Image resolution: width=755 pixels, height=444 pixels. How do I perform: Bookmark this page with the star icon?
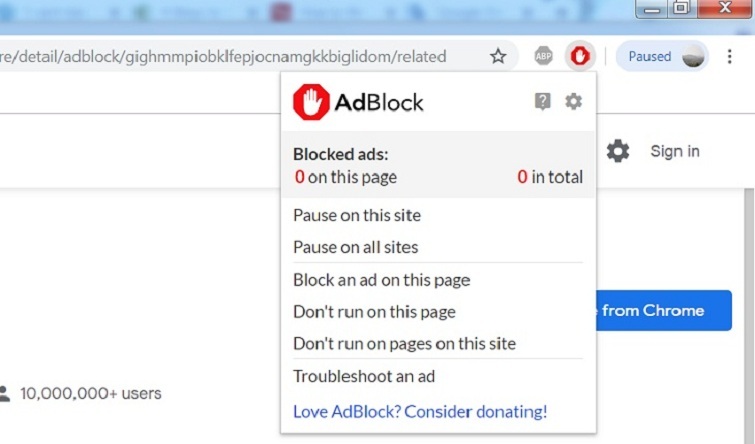coord(498,56)
